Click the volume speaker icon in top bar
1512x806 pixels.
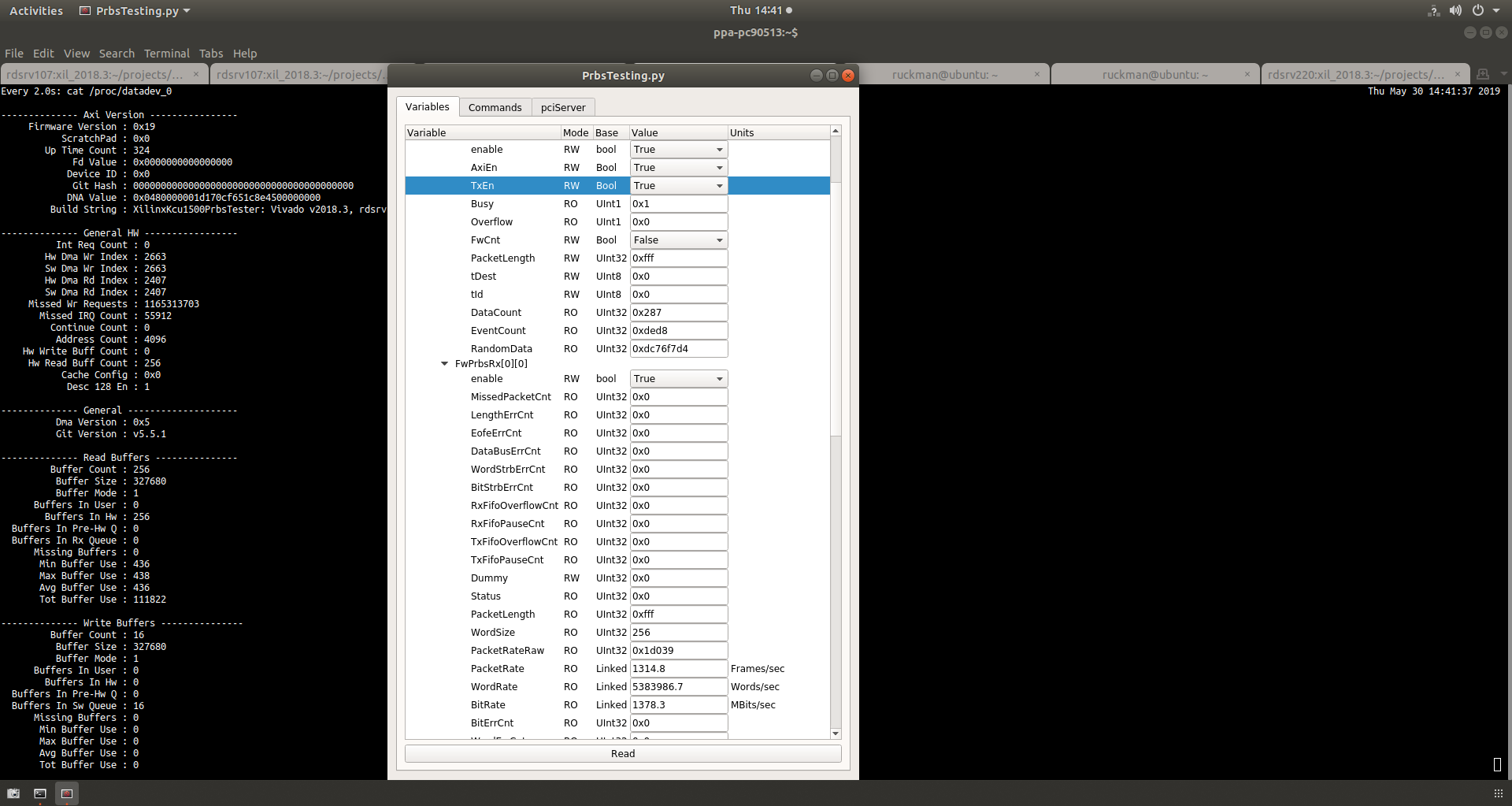click(1455, 10)
